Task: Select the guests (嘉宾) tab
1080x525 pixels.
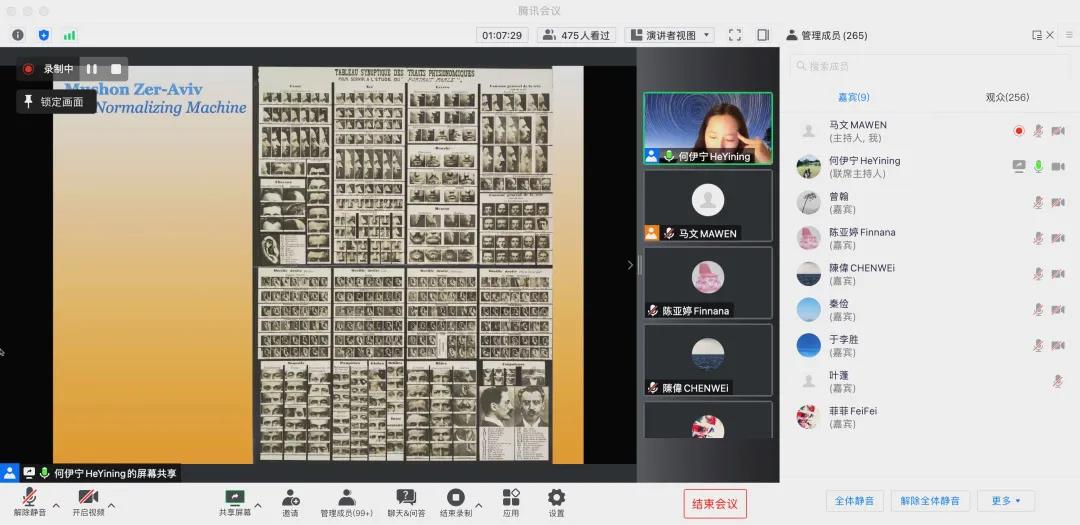Action: point(853,97)
